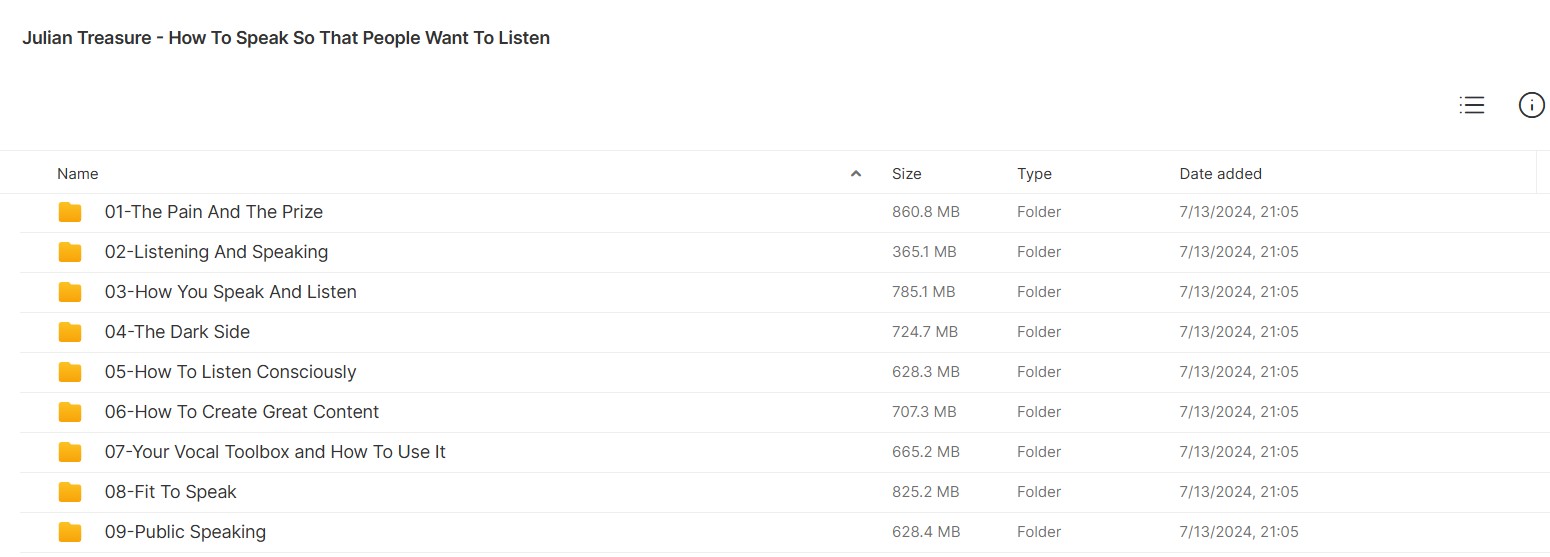The height and width of the screenshot is (557, 1550).
Task: Open 07-Your Vocal Toolbox and How To Use It
Action: [x=275, y=452]
